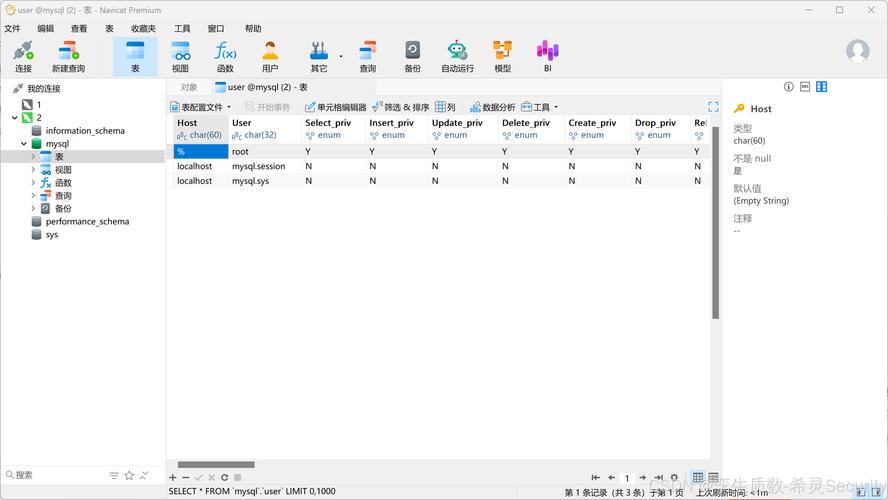Toggle favorites star filter in sidebar
This screenshot has height=500, width=888.
129,475
